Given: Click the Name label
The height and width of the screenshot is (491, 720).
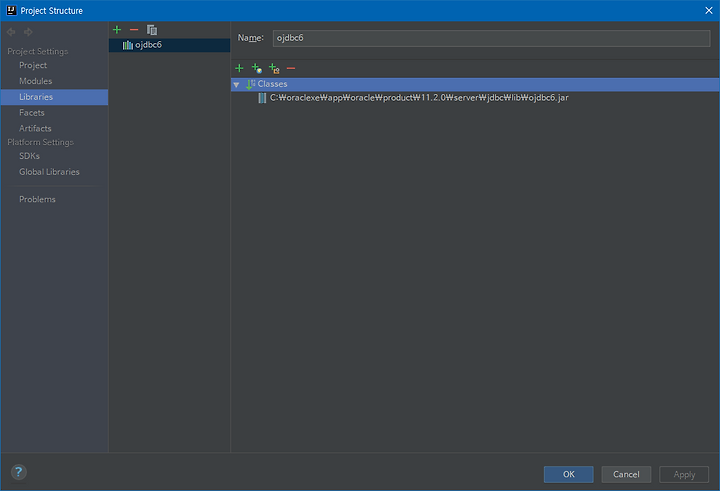Looking at the screenshot, I should pyautogui.click(x=251, y=38).
